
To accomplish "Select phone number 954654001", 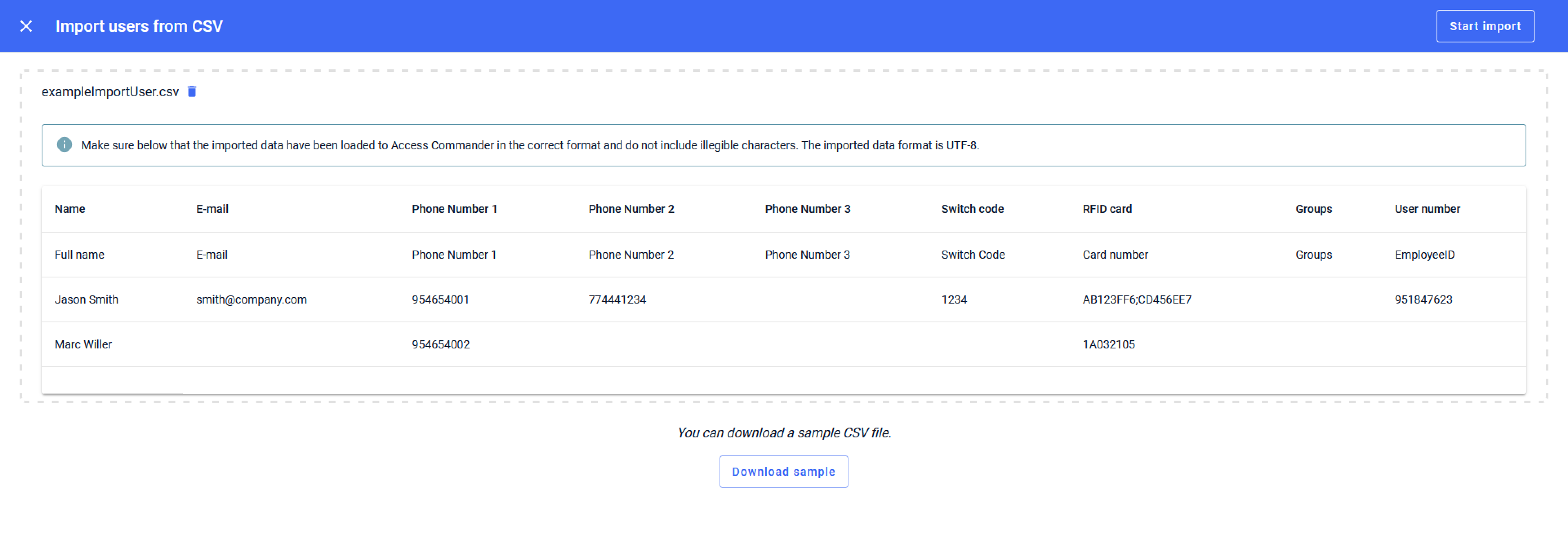I will (x=440, y=299).
